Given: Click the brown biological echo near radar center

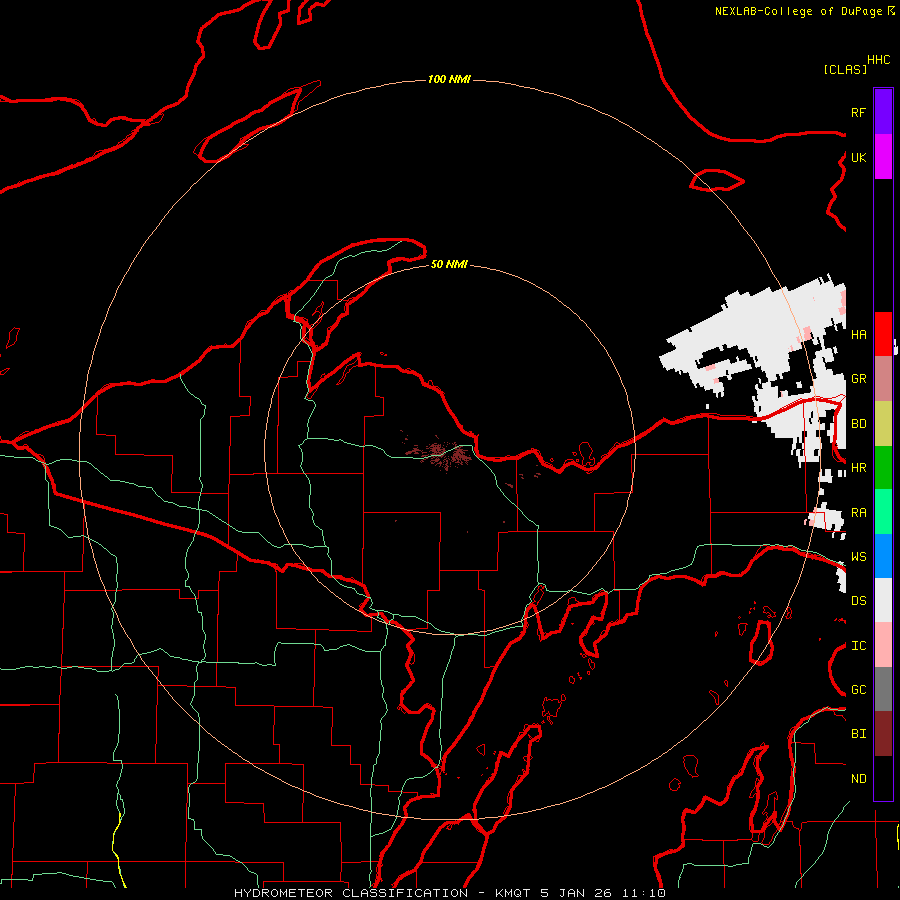Looking at the screenshot, I should click(440, 452).
